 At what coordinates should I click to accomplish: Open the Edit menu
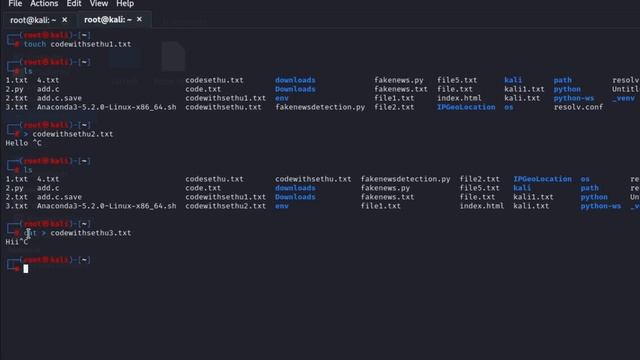(74, 4)
